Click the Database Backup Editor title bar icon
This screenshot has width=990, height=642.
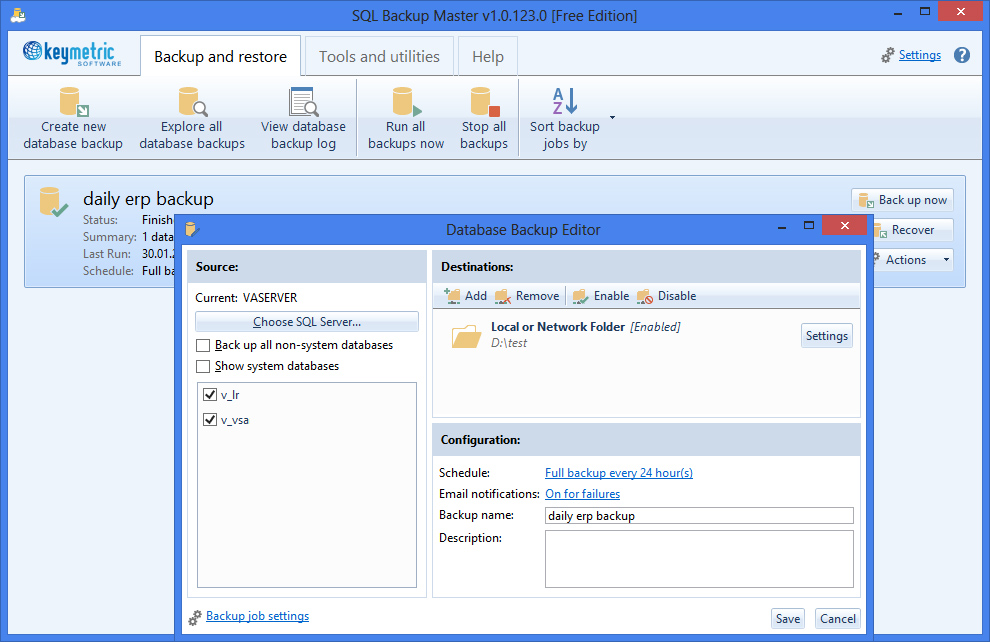point(193,229)
